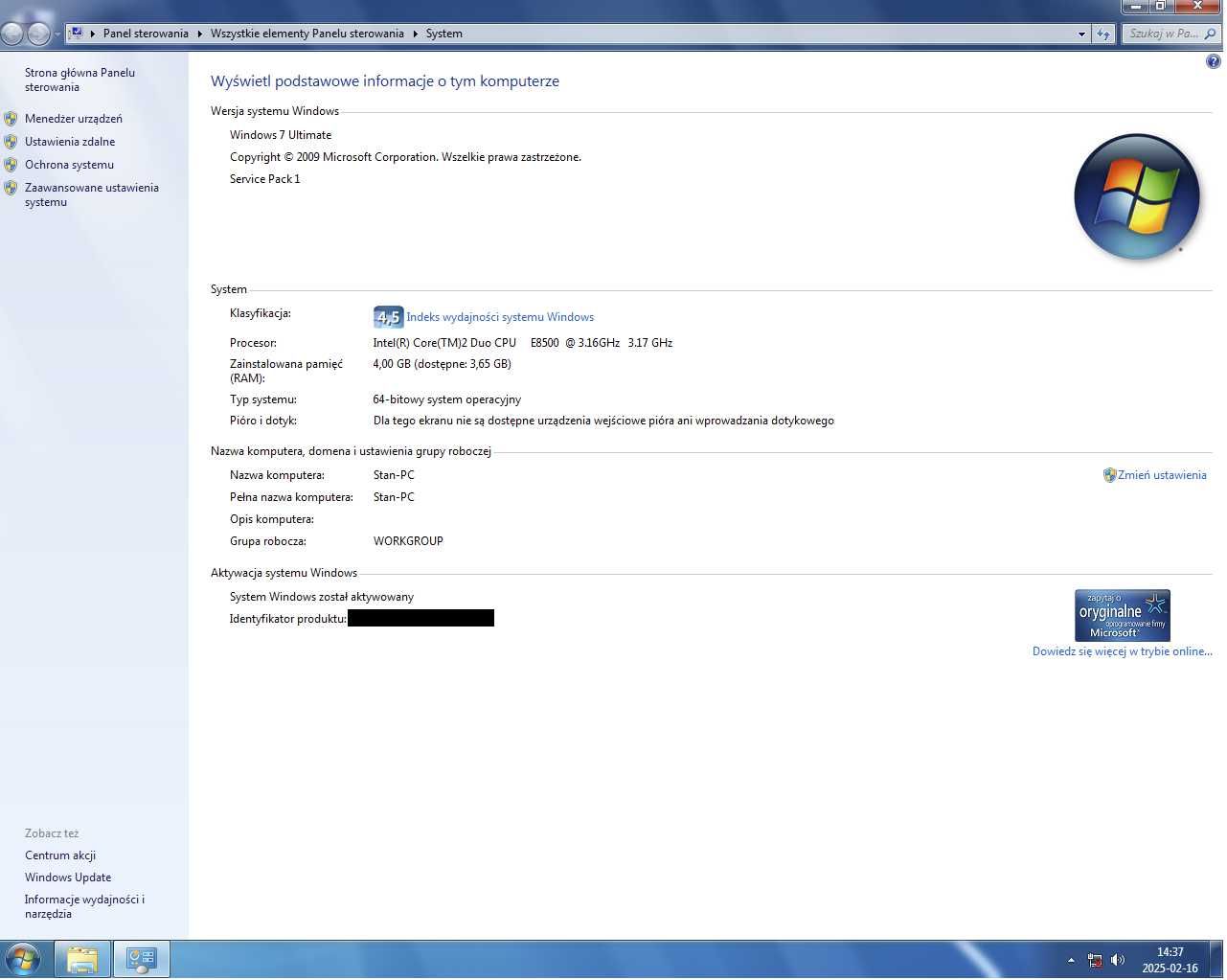Click the 64-bitowy system operacyjny value
The image size is (1227, 980).
pos(446,399)
